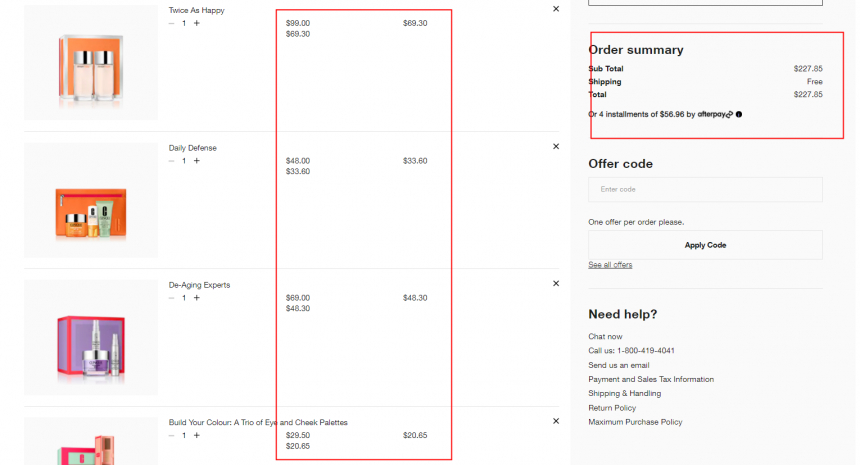Decrease Daily Defense quantity
Viewport: 860px width, 465px height.
tap(172, 161)
